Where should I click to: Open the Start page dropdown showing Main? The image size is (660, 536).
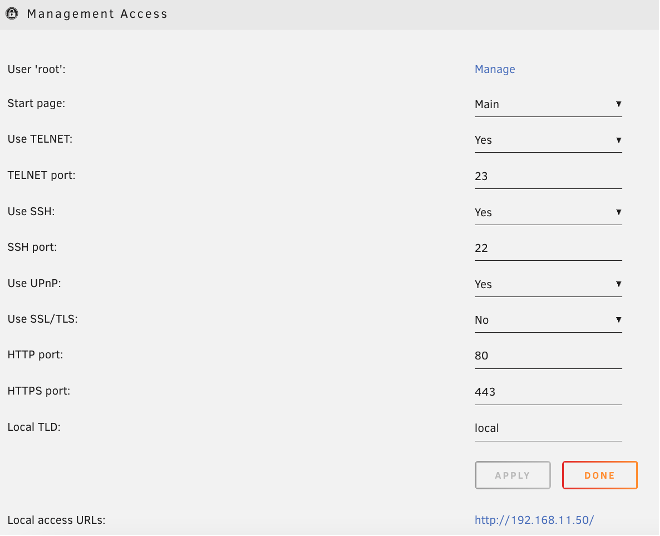[x=548, y=104]
